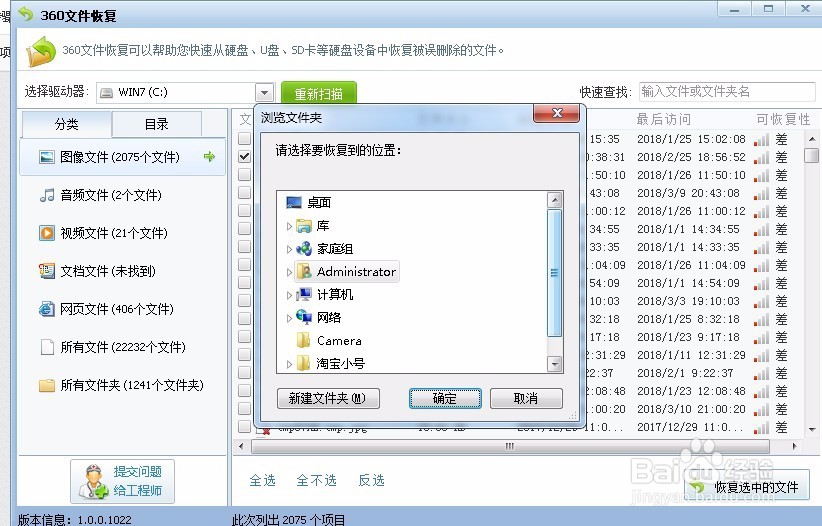Screen dimensions: 822x526
Task: Click recoverability signal icon for 2018/1/25 15:02:08 row
Action: [x=761, y=139]
